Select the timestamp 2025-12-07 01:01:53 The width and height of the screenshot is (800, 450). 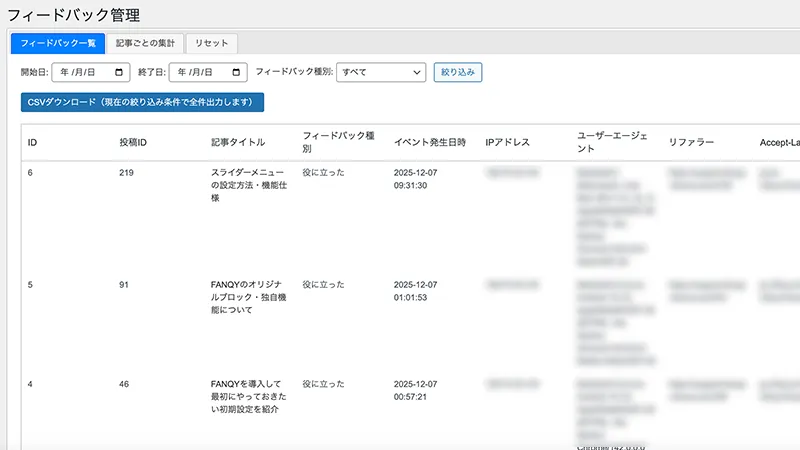[415, 291]
